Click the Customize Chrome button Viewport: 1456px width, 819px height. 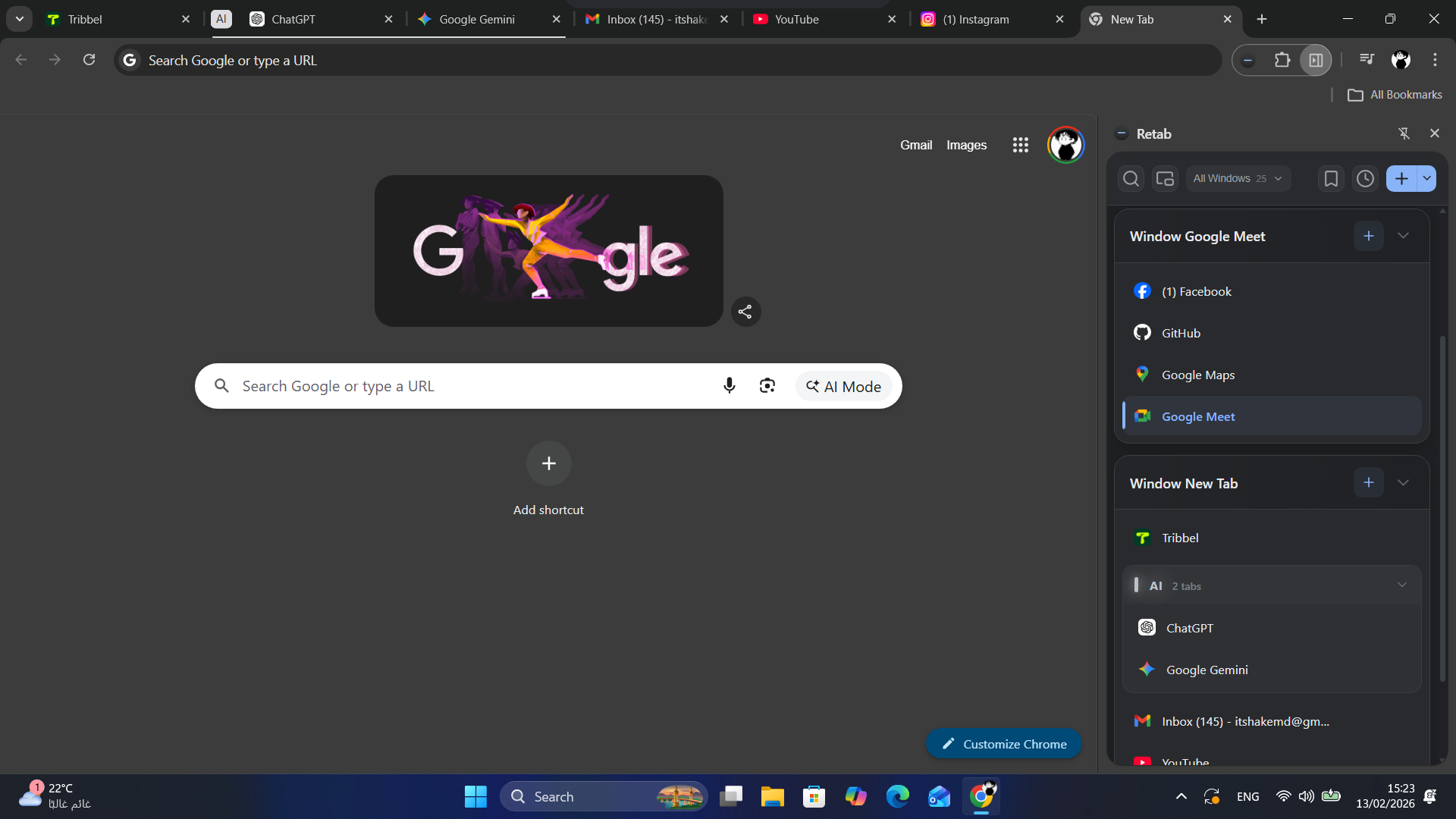pos(1003,743)
